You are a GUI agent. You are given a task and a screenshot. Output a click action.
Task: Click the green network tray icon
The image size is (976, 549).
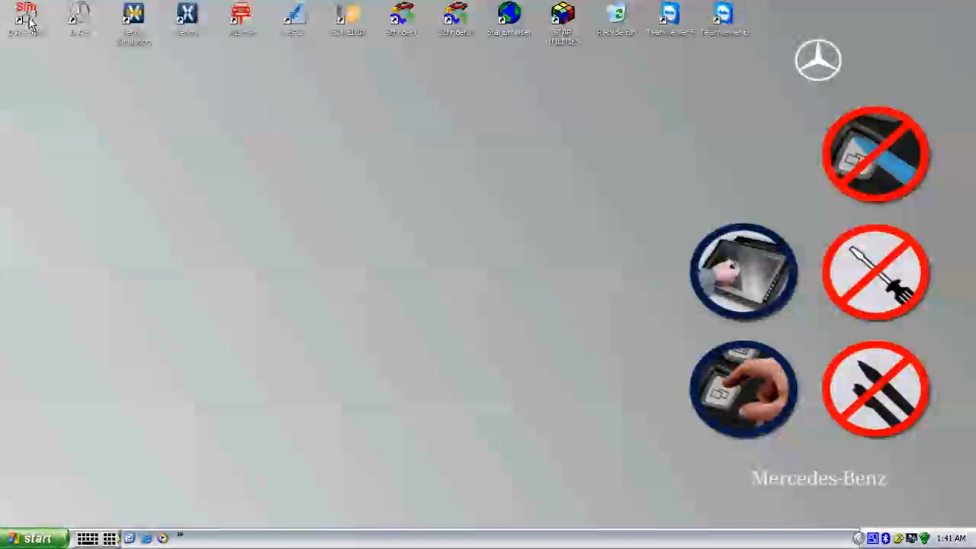[x=924, y=538]
